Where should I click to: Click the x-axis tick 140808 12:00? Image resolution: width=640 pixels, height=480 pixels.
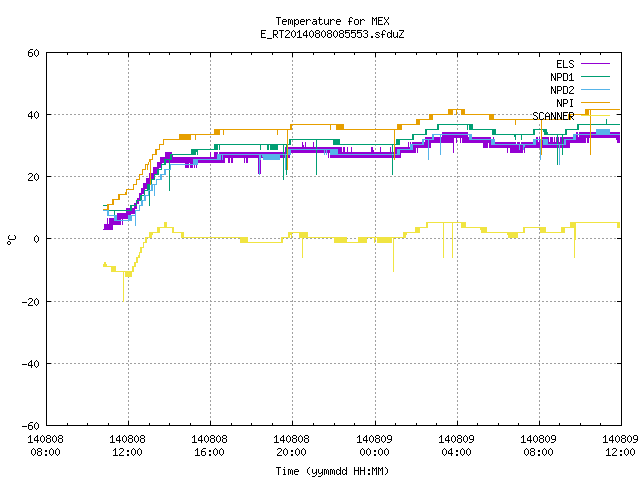127,446
